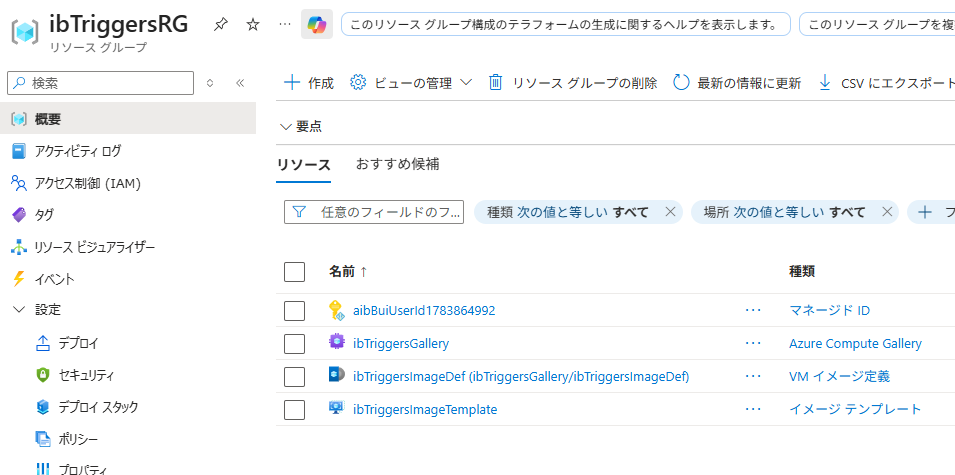The width and height of the screenshot is (955, 475).
Task: Click the ibTriggersImageDef image definition icon
Action: coord(337,375)
